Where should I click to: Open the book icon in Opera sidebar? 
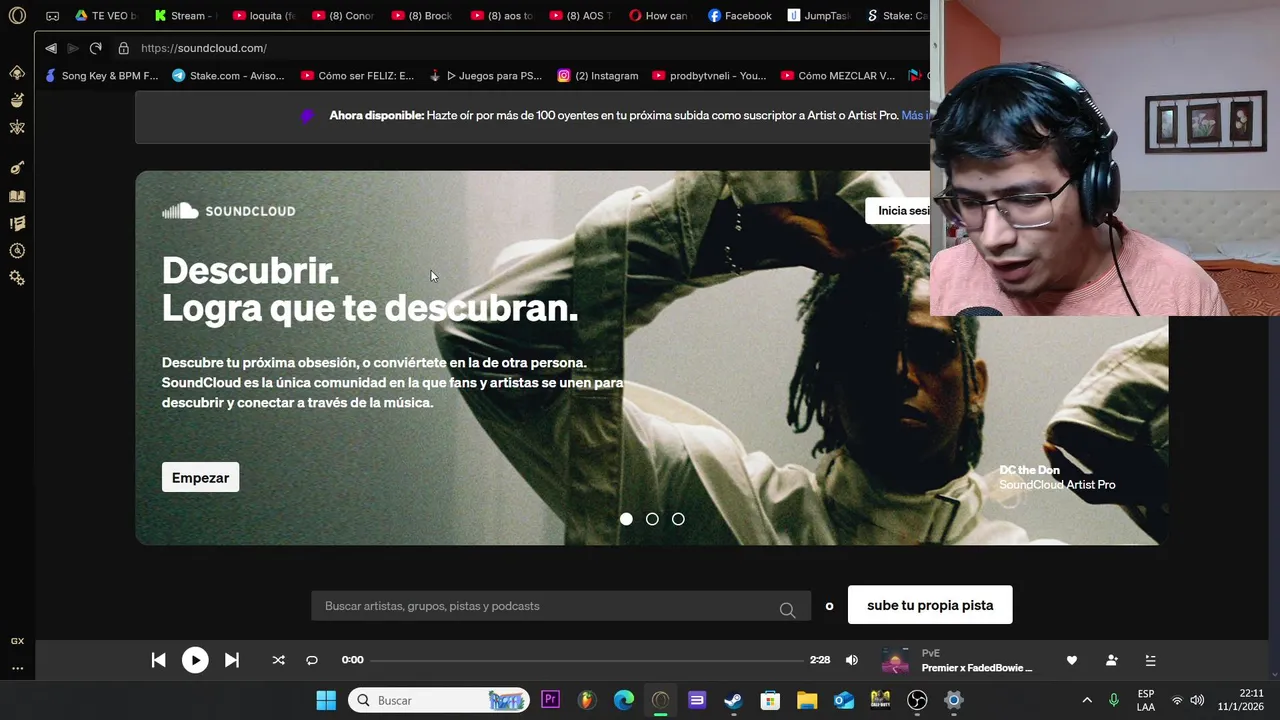coord(17,197)
